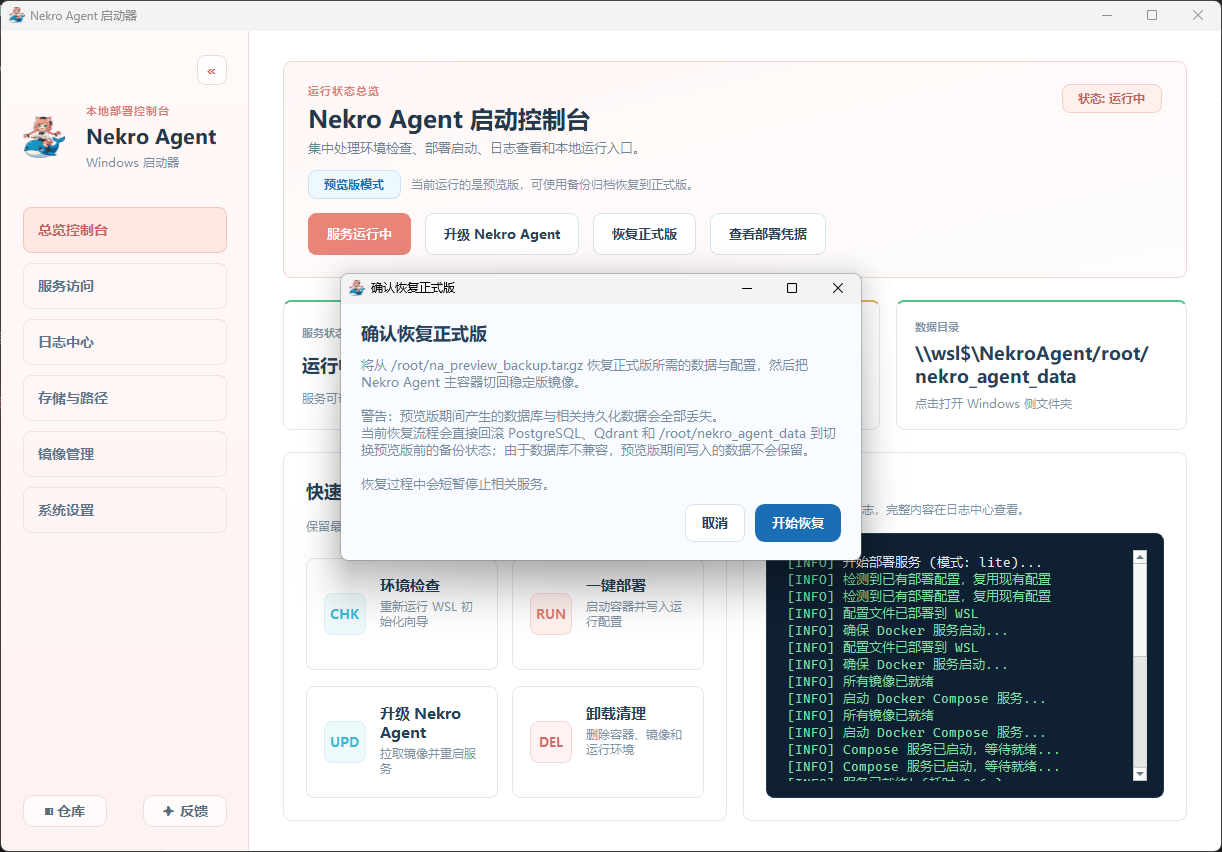Viewport: 1222px width, 852px height.
Task: Click the 查看部署凭据 button
Action: tap(767, 234)
